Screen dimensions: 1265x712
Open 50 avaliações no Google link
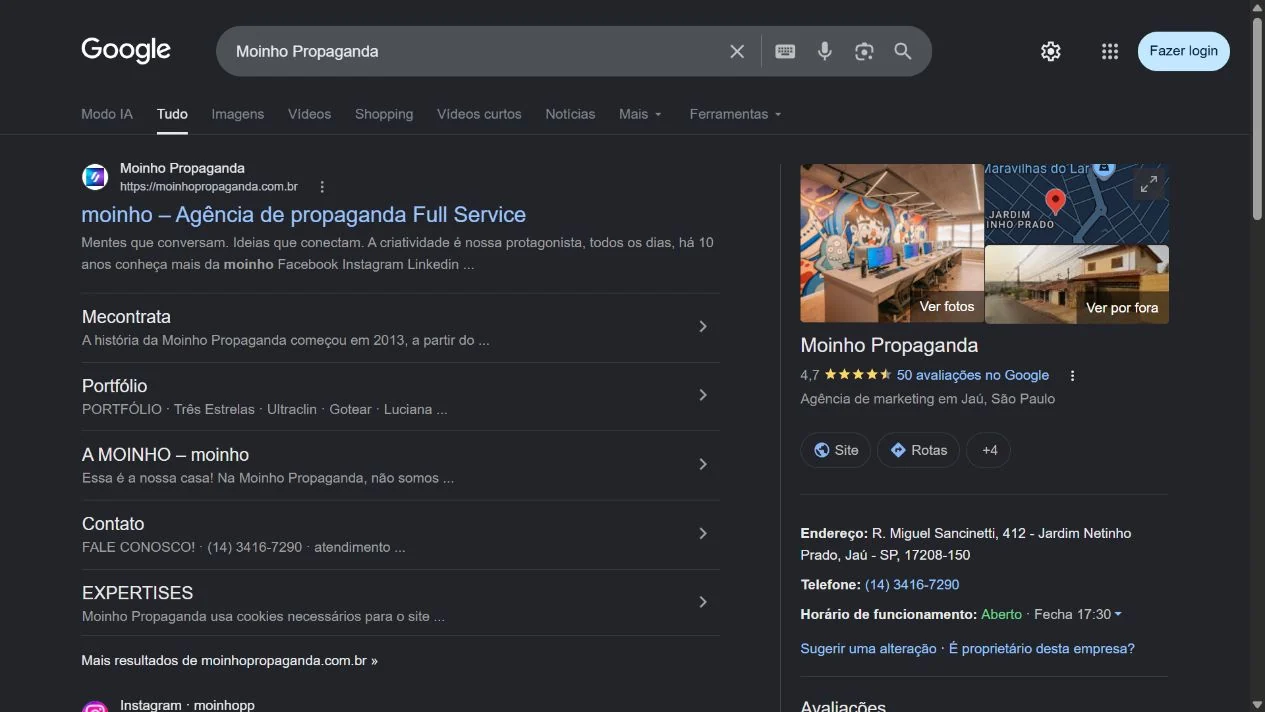tap(973, 375)
